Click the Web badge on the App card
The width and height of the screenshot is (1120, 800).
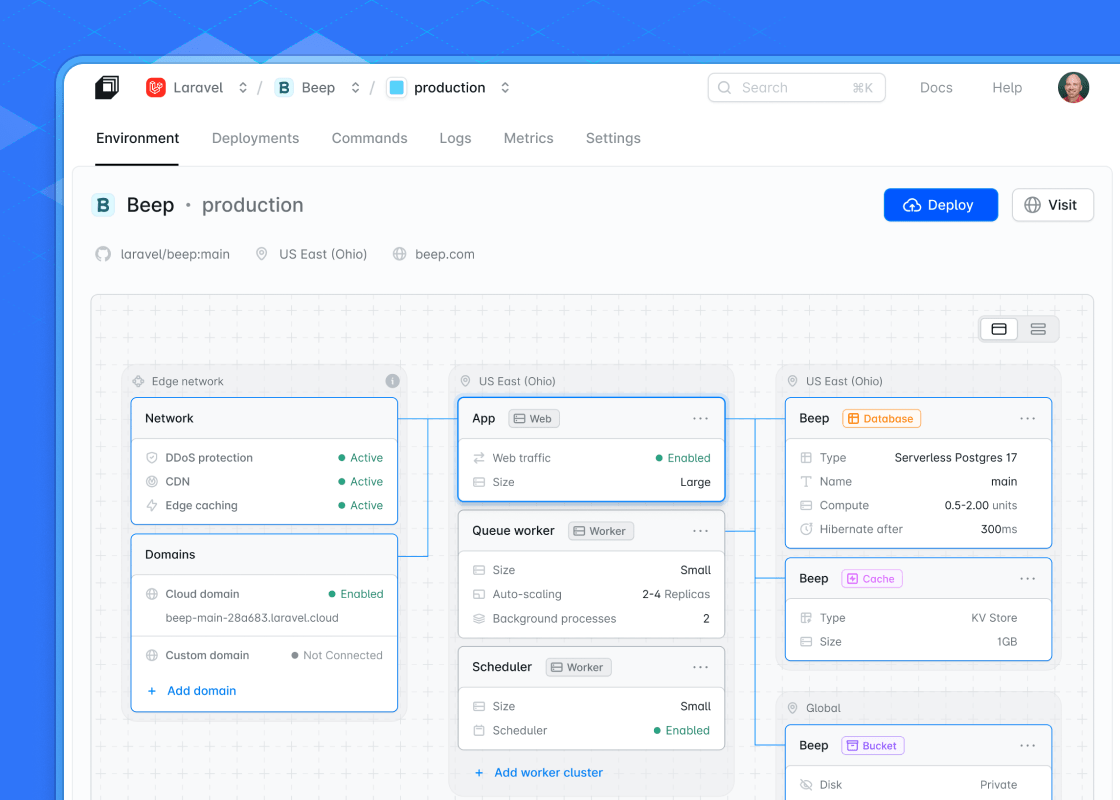(533, 418)
